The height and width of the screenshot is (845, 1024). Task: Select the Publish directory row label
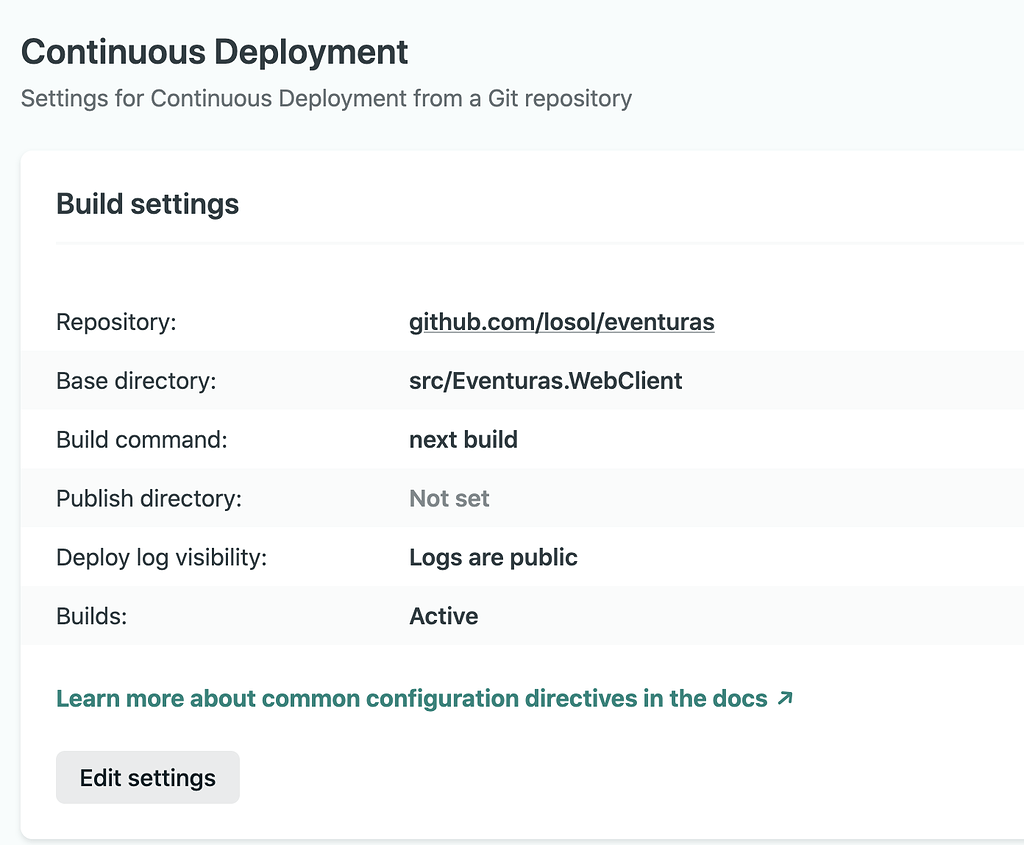[x=149, y=499]
